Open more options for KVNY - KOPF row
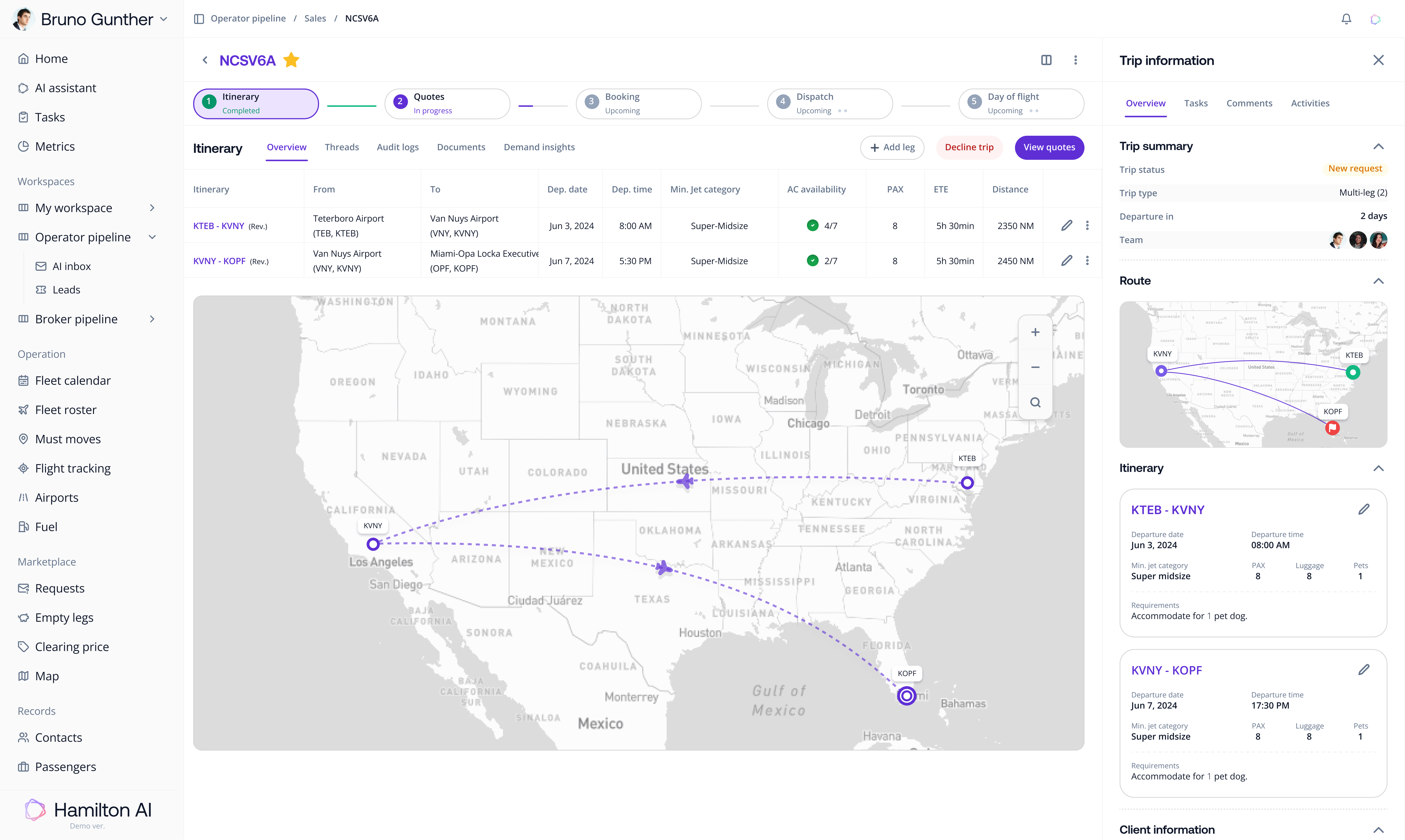This screenshot has width=1405, height=840. click(1087, 260)
